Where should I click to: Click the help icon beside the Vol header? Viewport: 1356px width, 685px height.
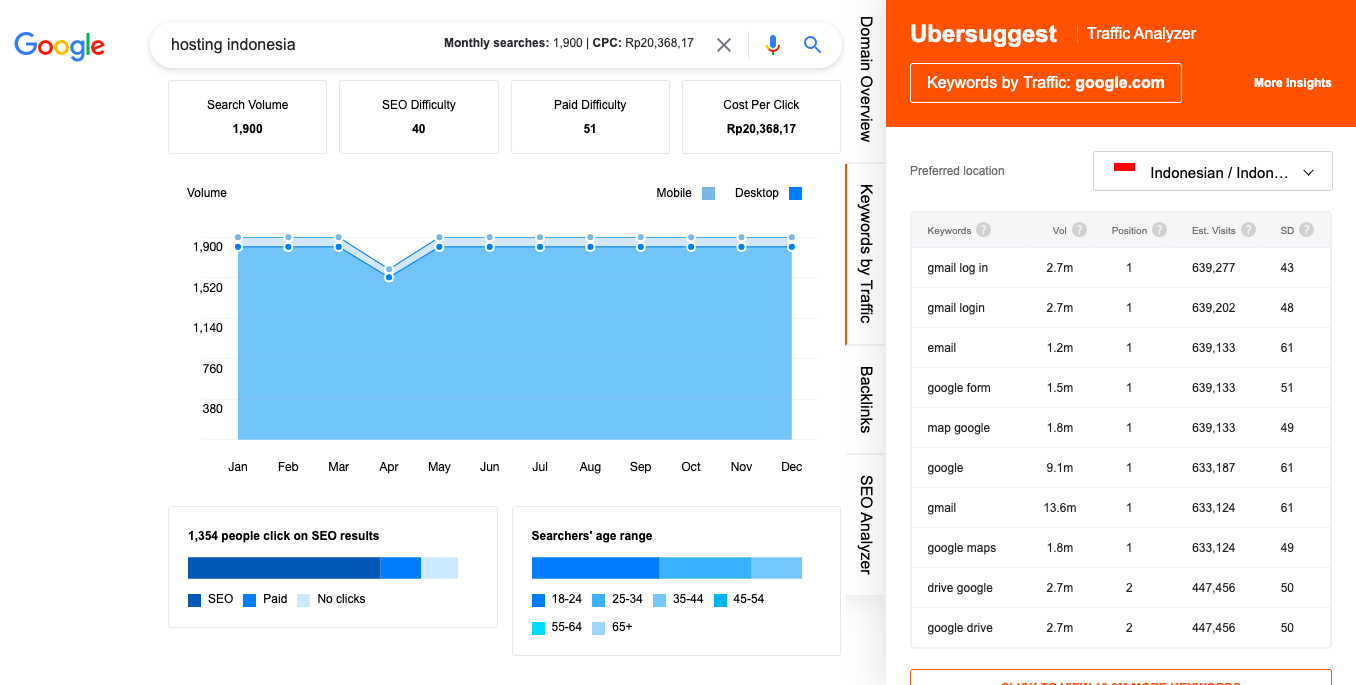click(x=1080, y=229)
